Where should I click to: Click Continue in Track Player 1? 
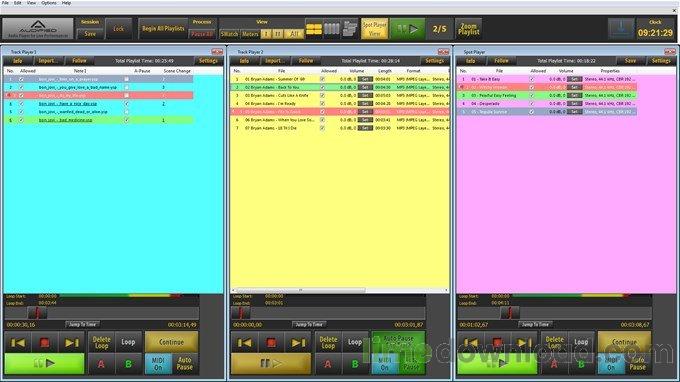[172, 342]
